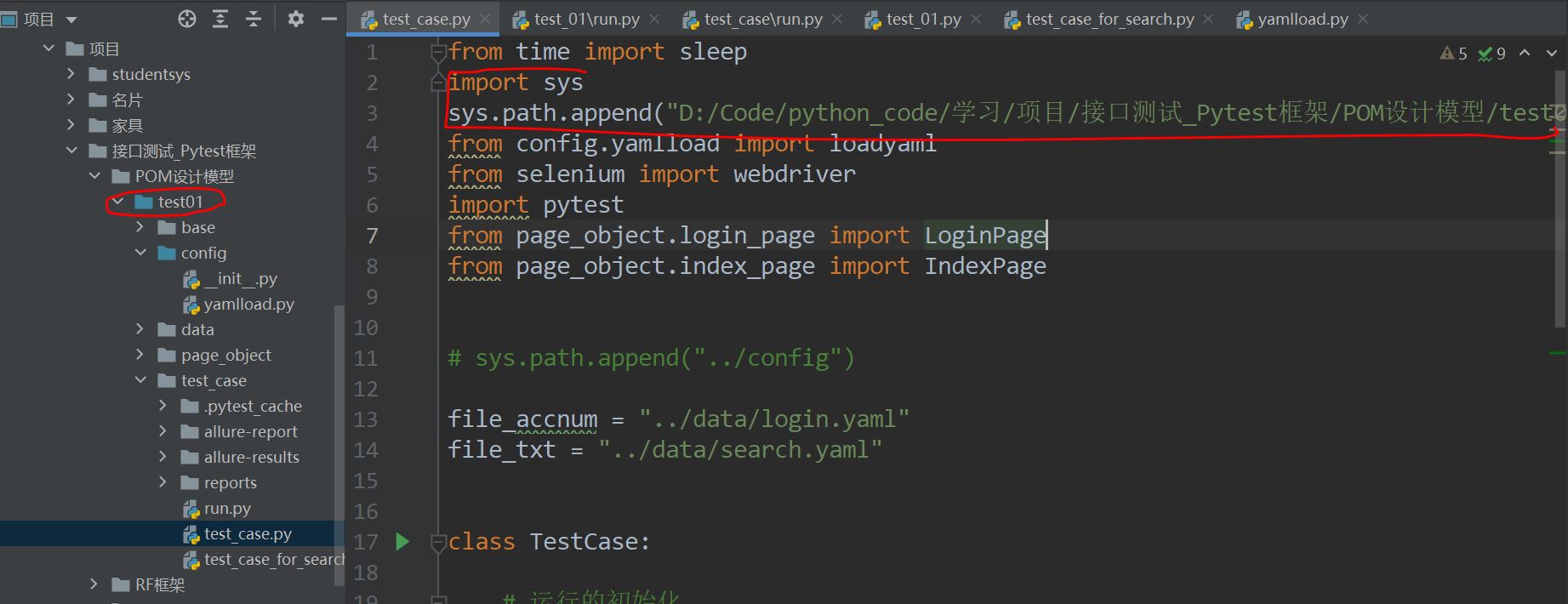
Task: Place cursor on LoginPage in line 7
Action: (985, 236)
